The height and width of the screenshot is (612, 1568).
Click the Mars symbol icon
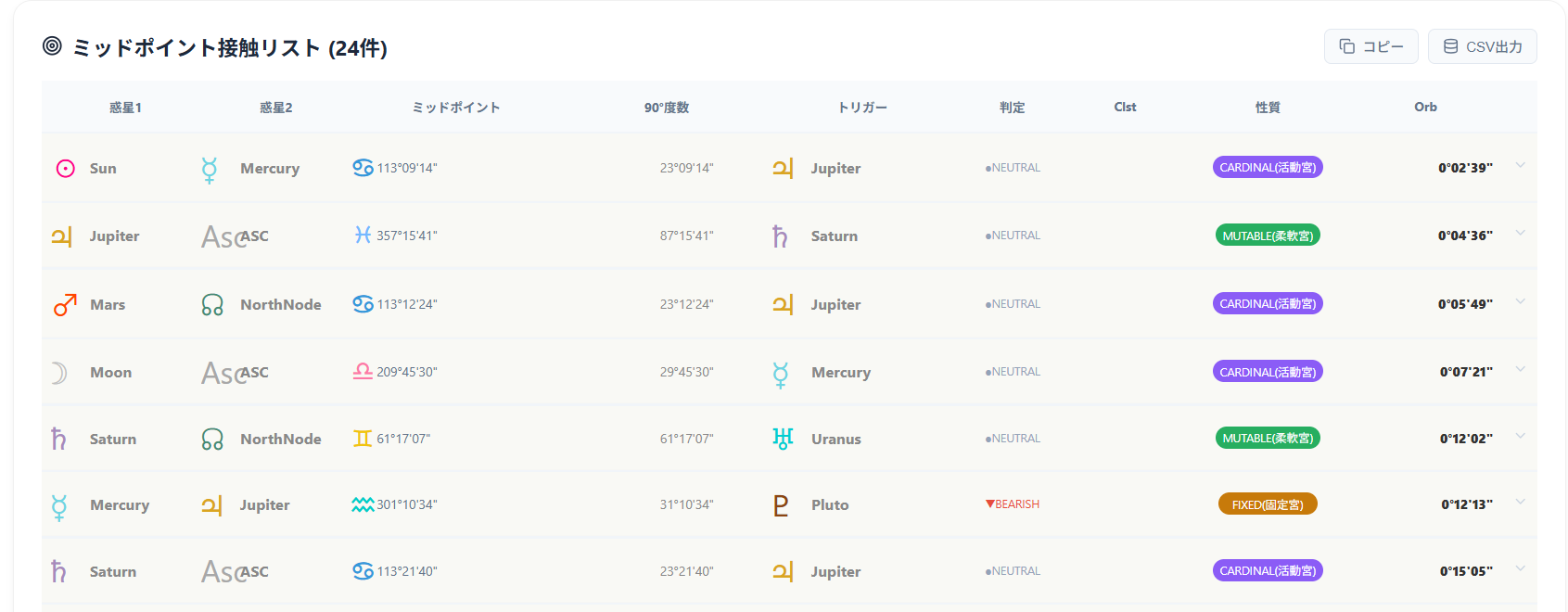click(x=65, y=305)
